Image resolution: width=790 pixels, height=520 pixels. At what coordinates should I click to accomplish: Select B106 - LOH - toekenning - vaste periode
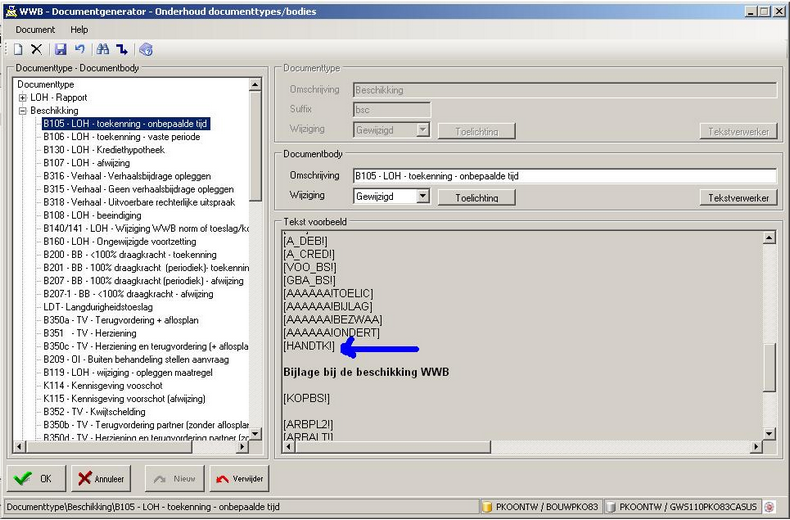[121, 137]
